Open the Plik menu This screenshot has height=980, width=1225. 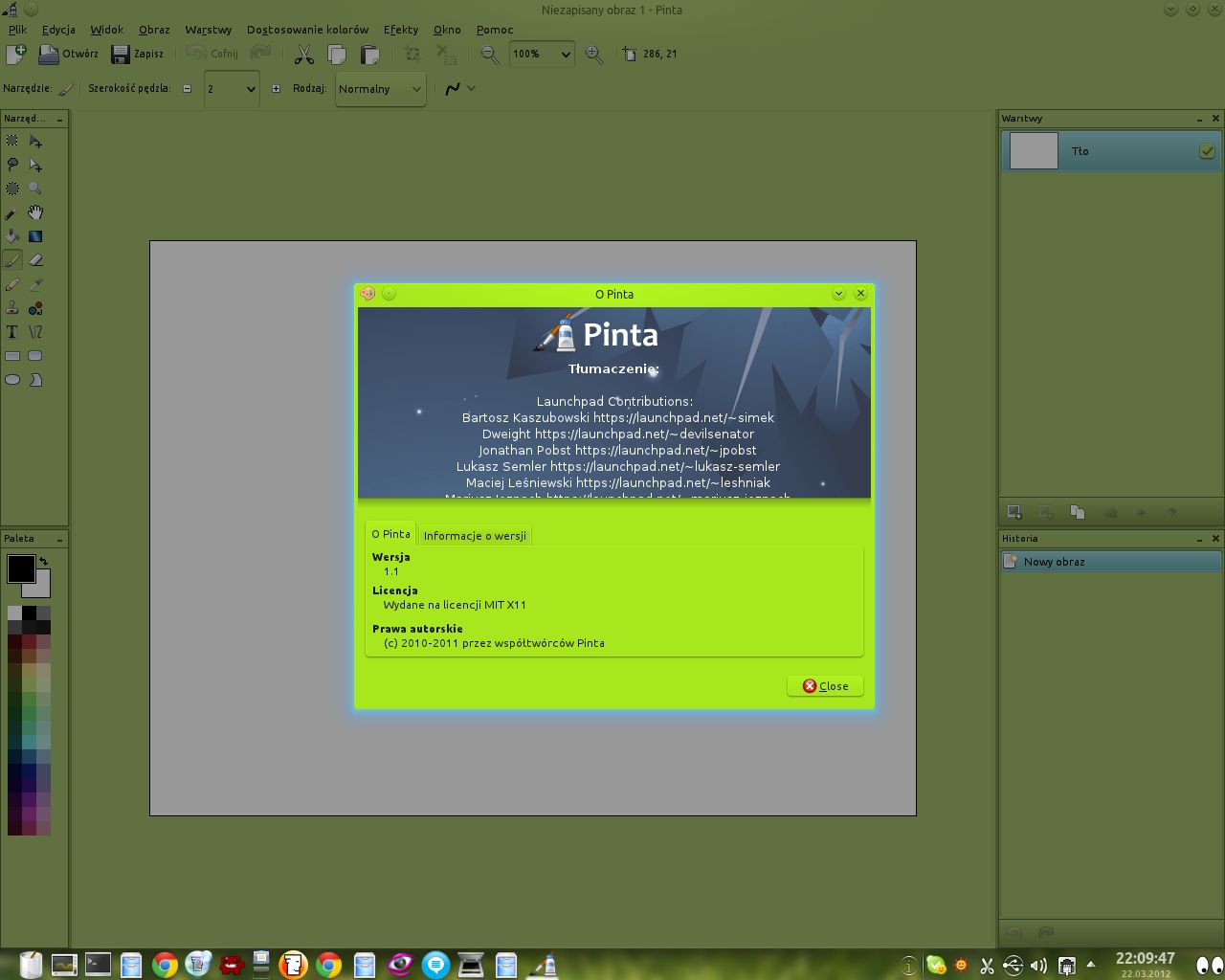click(x=17, y=30)
